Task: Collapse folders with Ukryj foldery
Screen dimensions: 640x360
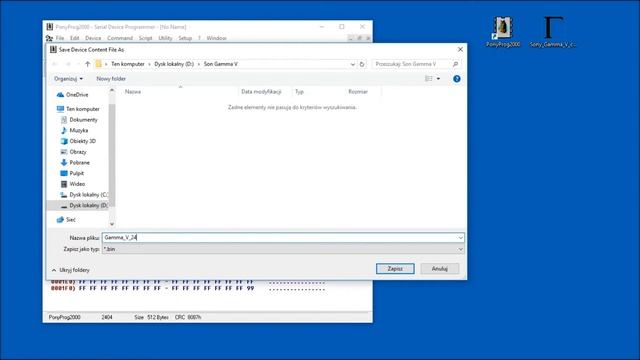Action: tap(71, 270)
